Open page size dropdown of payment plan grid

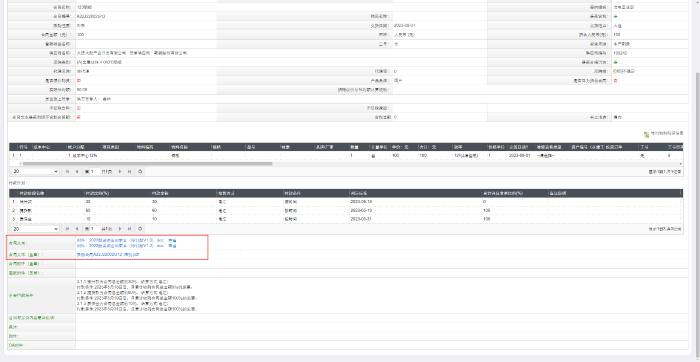click(35, 229)
